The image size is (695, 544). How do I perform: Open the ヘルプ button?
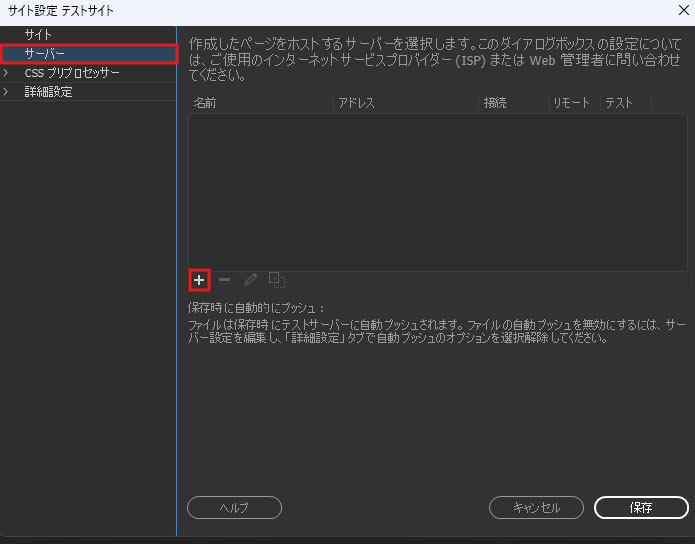coord(234,508)
